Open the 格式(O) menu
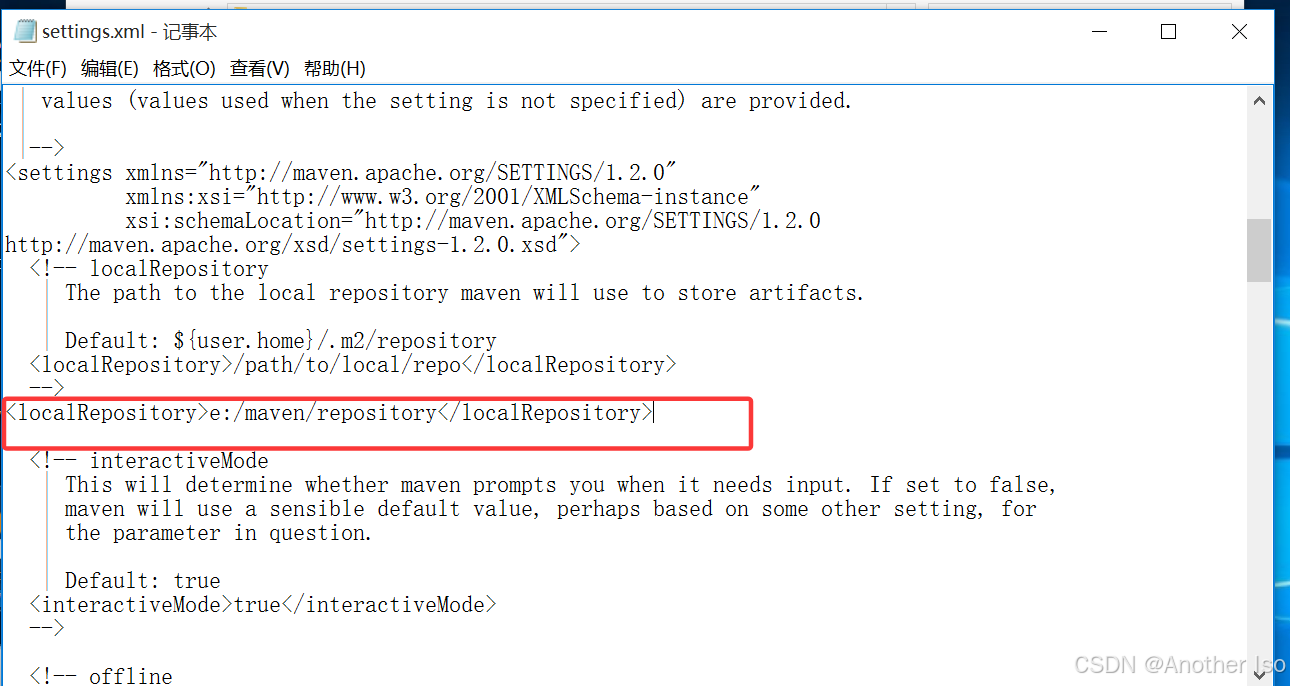 click(x=184, y=69)
